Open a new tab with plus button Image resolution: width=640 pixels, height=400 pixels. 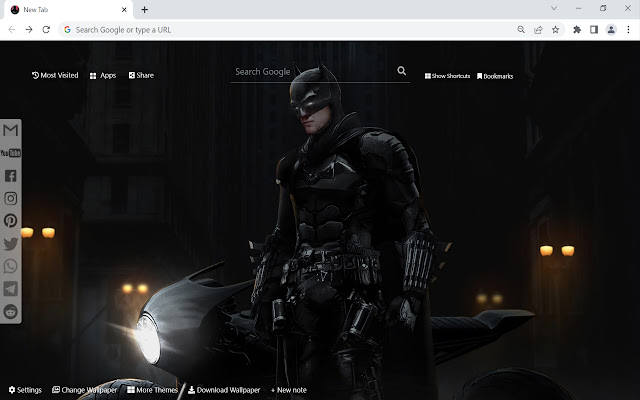coord(144,10)
